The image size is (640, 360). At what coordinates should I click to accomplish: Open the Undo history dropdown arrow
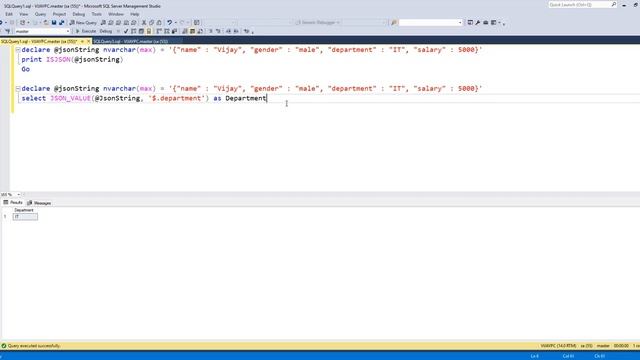tap(176, 22)
